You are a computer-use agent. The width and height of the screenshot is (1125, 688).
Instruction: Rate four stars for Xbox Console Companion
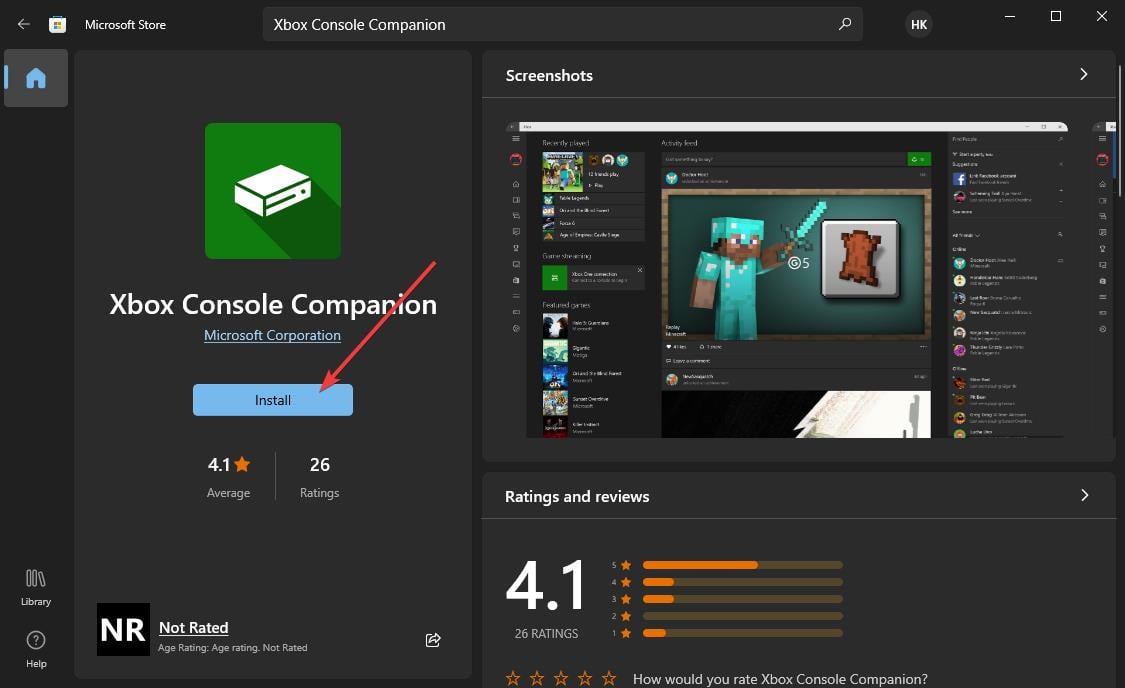tap(585, 678)
